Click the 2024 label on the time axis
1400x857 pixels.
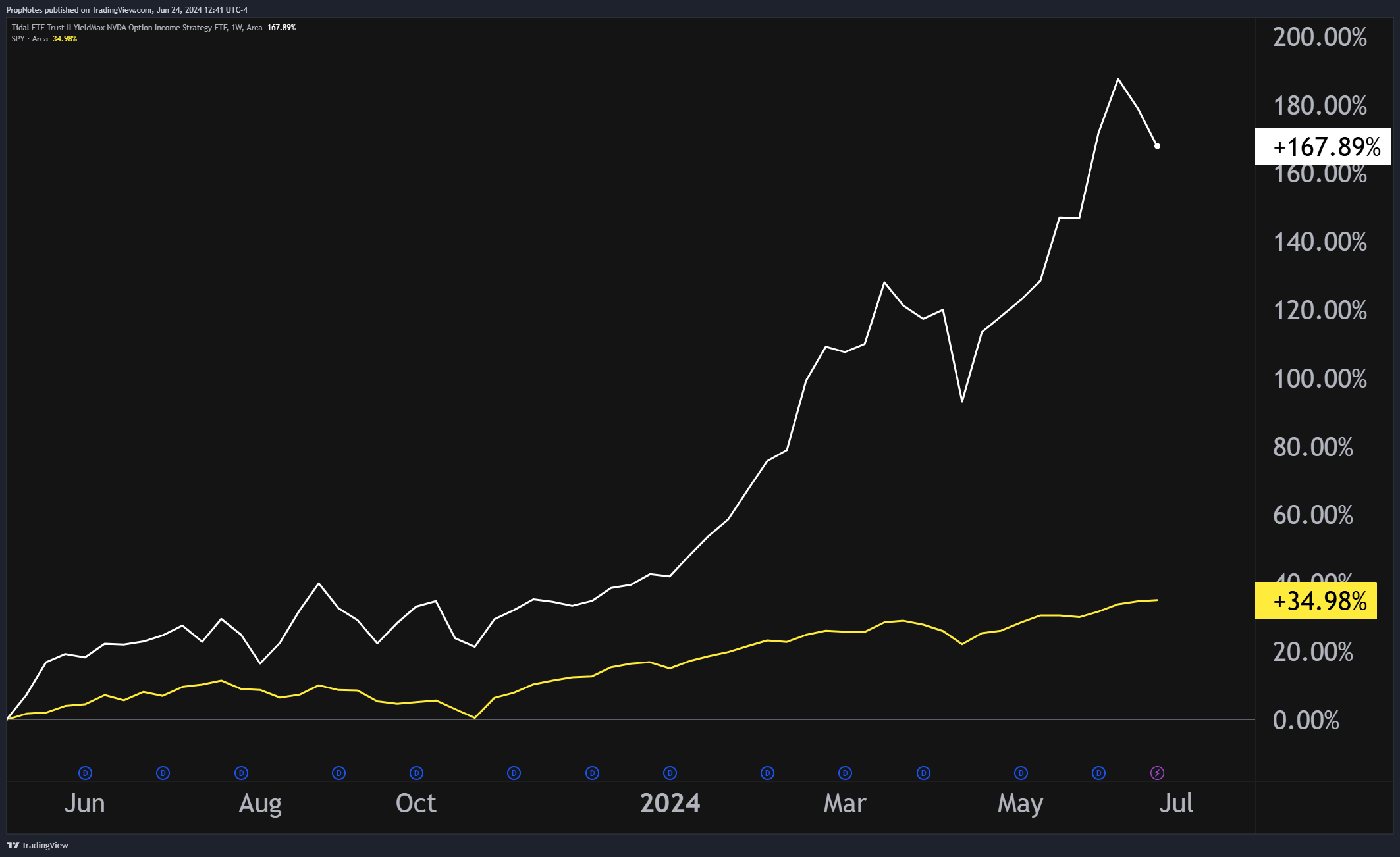[670, 803]
